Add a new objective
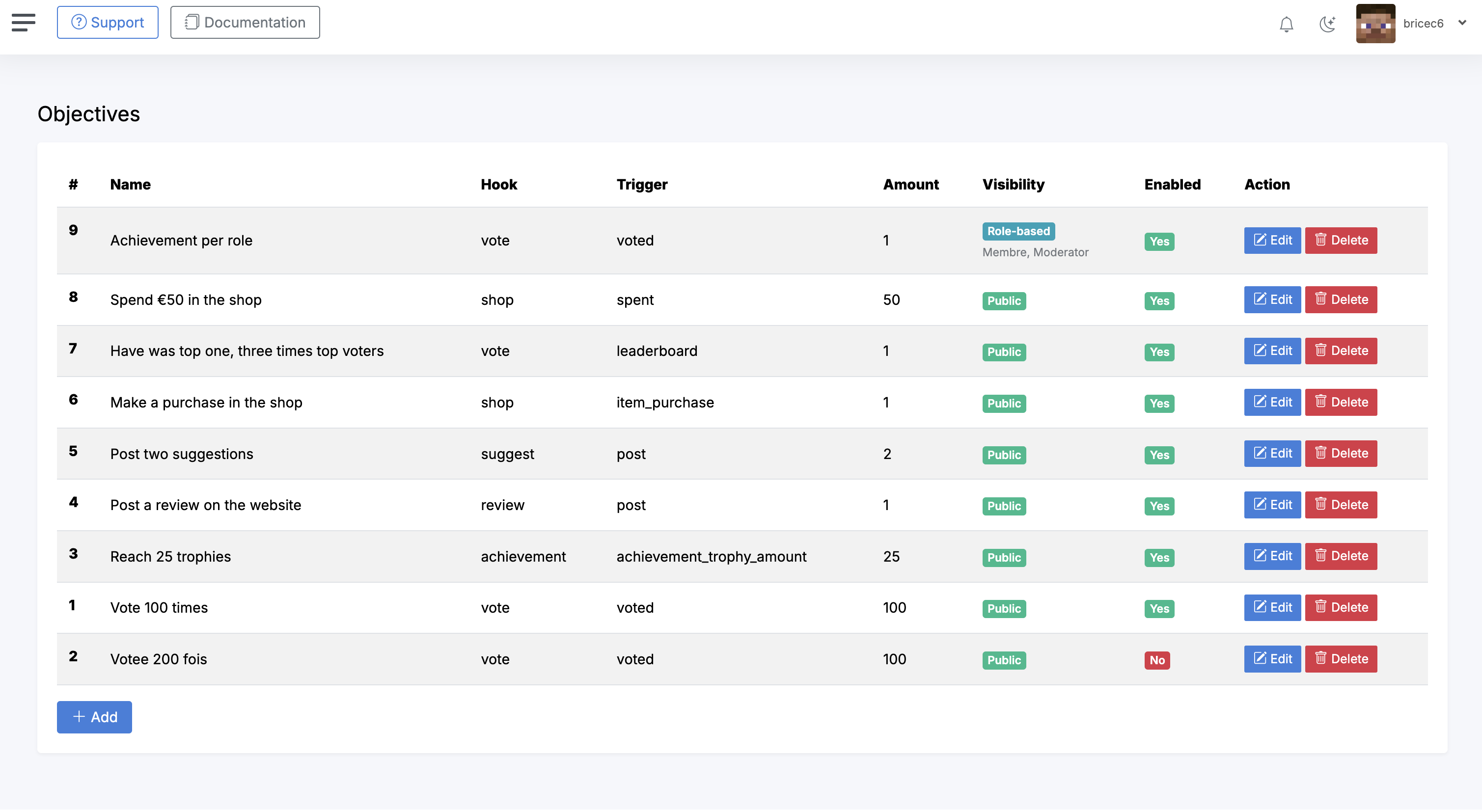The height and width of the screenshot is (812, 1482). point(94,717)
